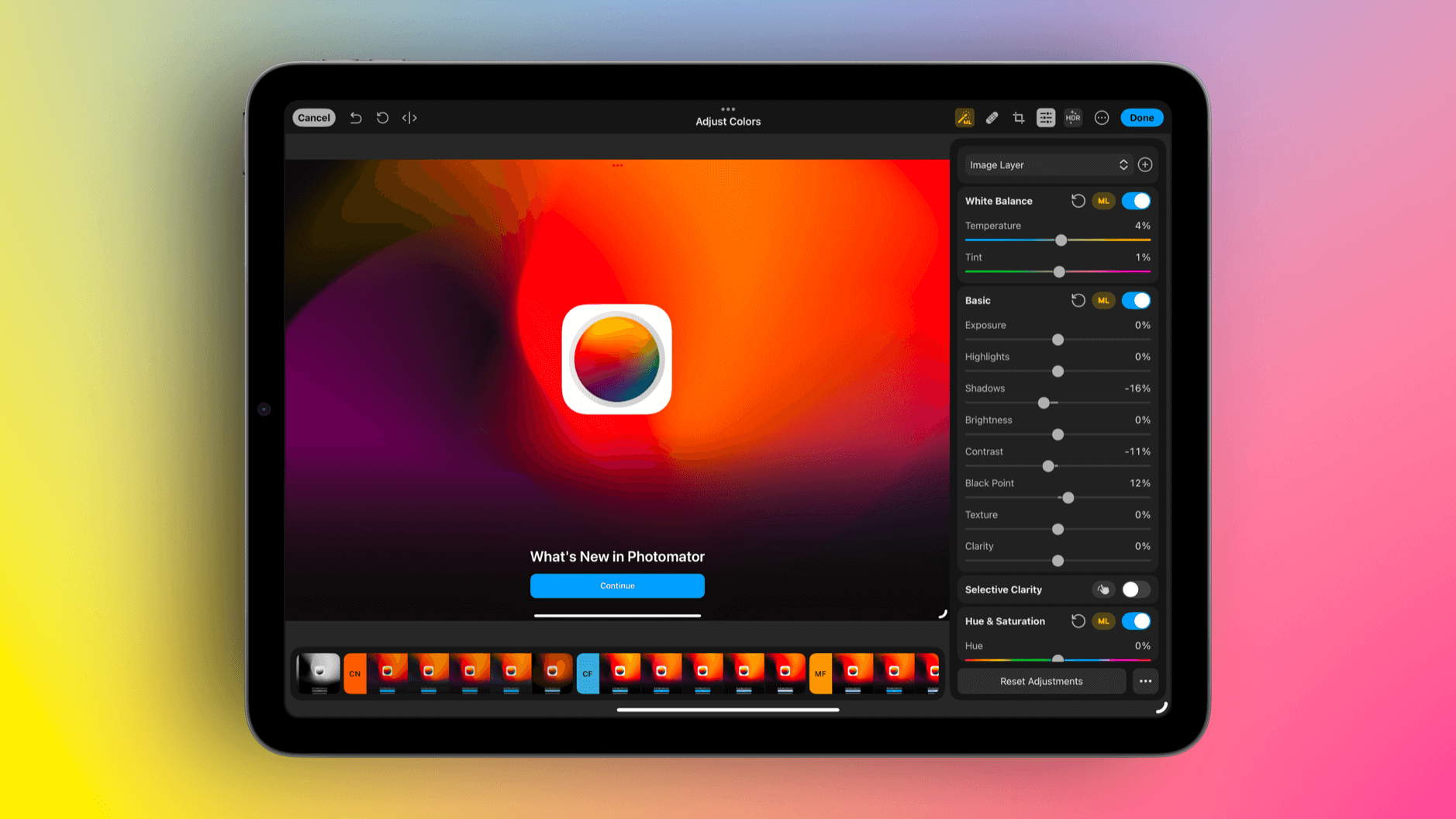Tap the Photomator app icon
Viewport: 1456px width, 819px height.
(x=617, y=359)
